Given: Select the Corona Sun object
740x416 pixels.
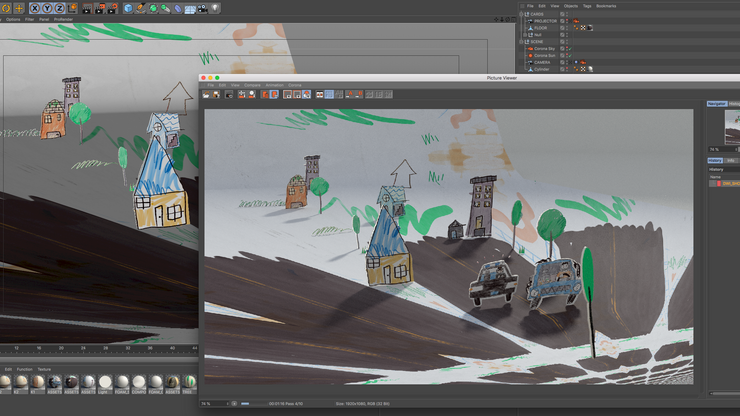Looking at the screenshot, I should click(545, 55).
